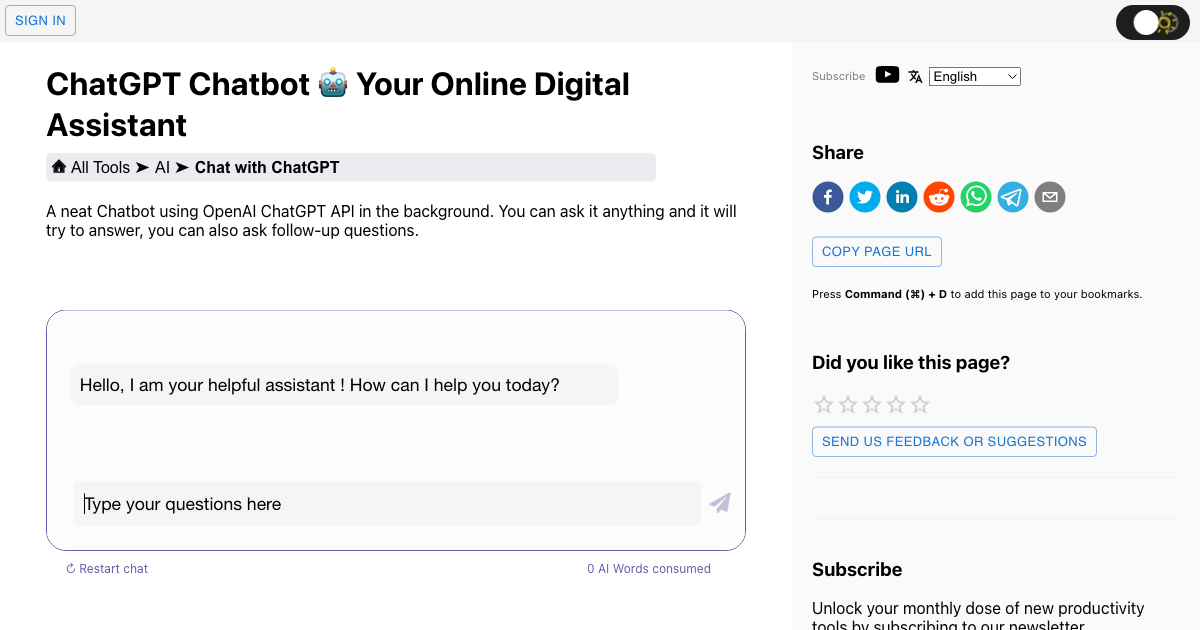Open the YouTube channel next to Subscribe
1200x630 pixels.
point(887,74)
